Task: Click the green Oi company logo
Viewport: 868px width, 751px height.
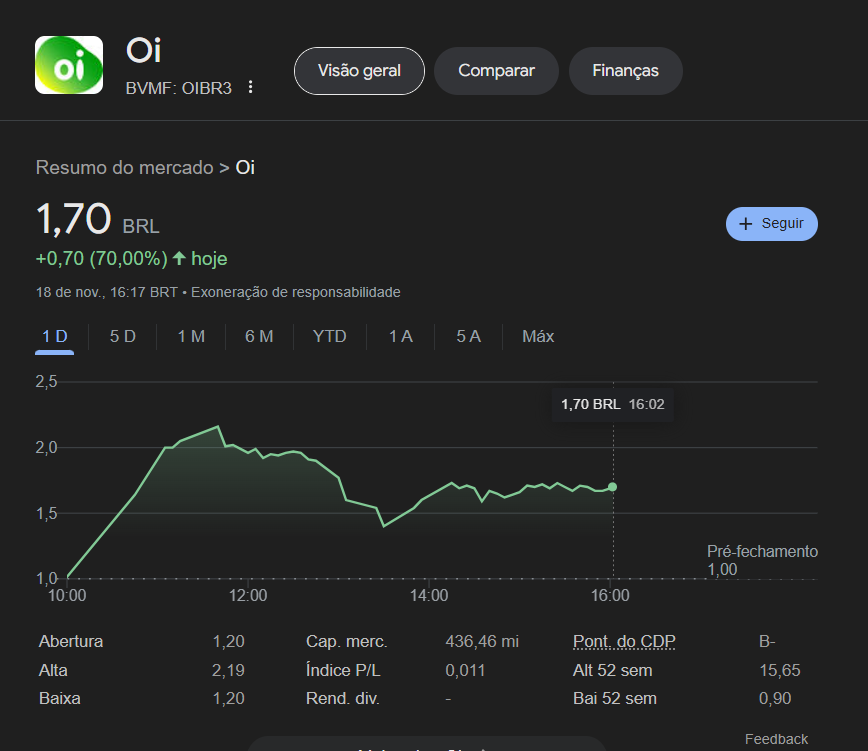Action: point(69,65)
